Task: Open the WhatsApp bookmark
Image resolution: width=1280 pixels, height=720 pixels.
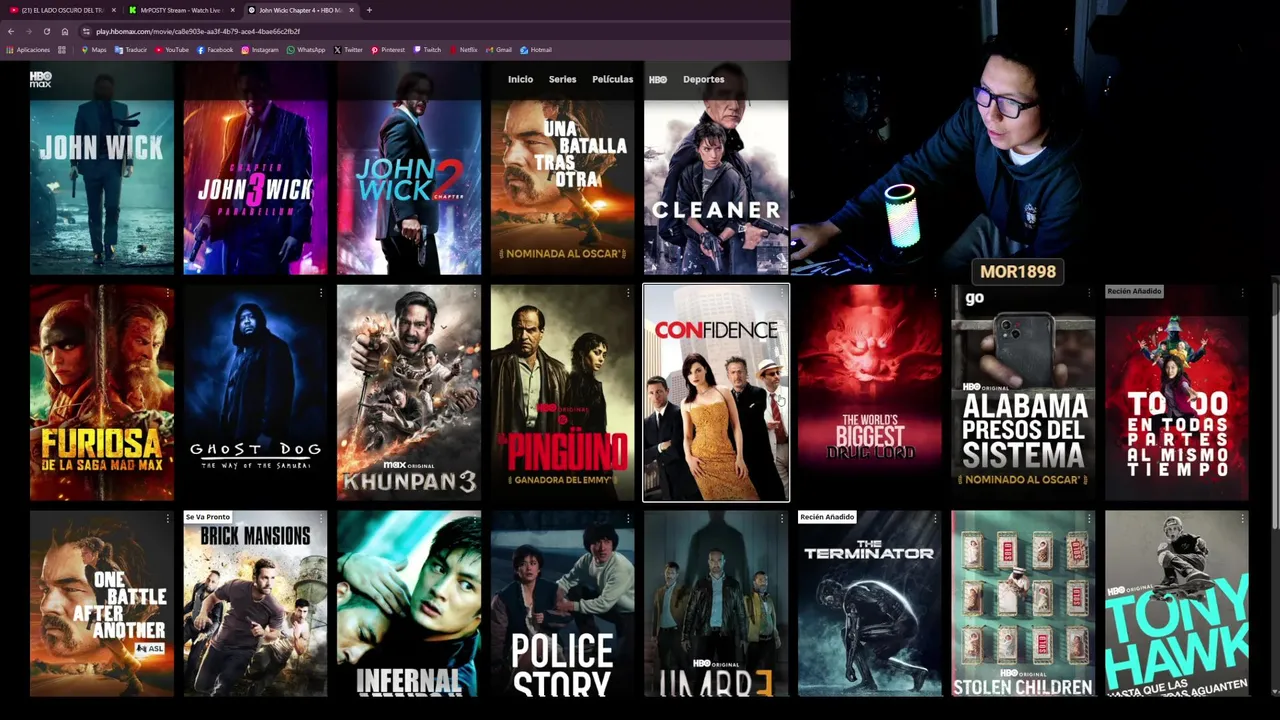Action: (x=306, y=49)
